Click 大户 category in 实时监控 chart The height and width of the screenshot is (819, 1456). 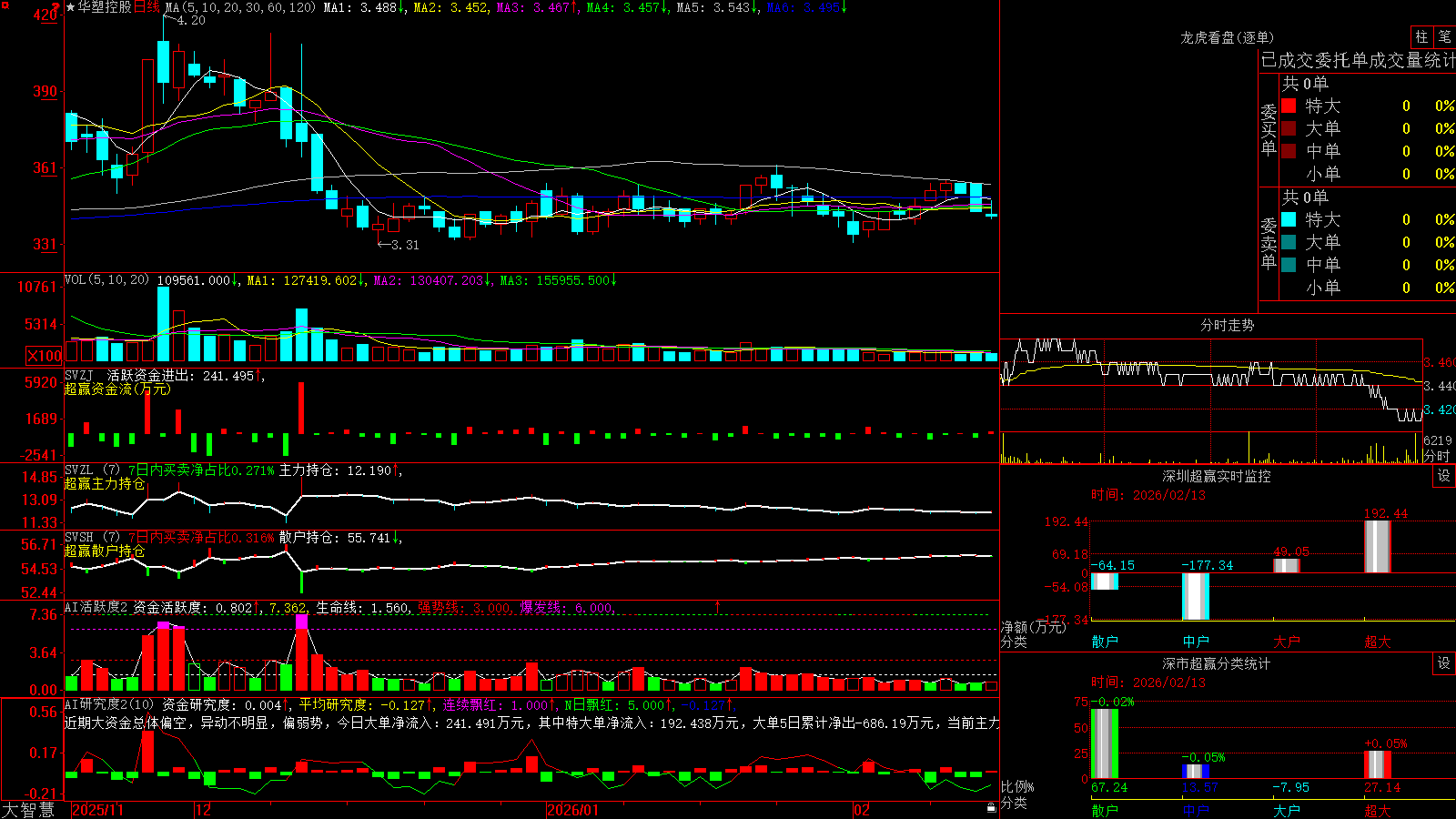pos(1287,642)
